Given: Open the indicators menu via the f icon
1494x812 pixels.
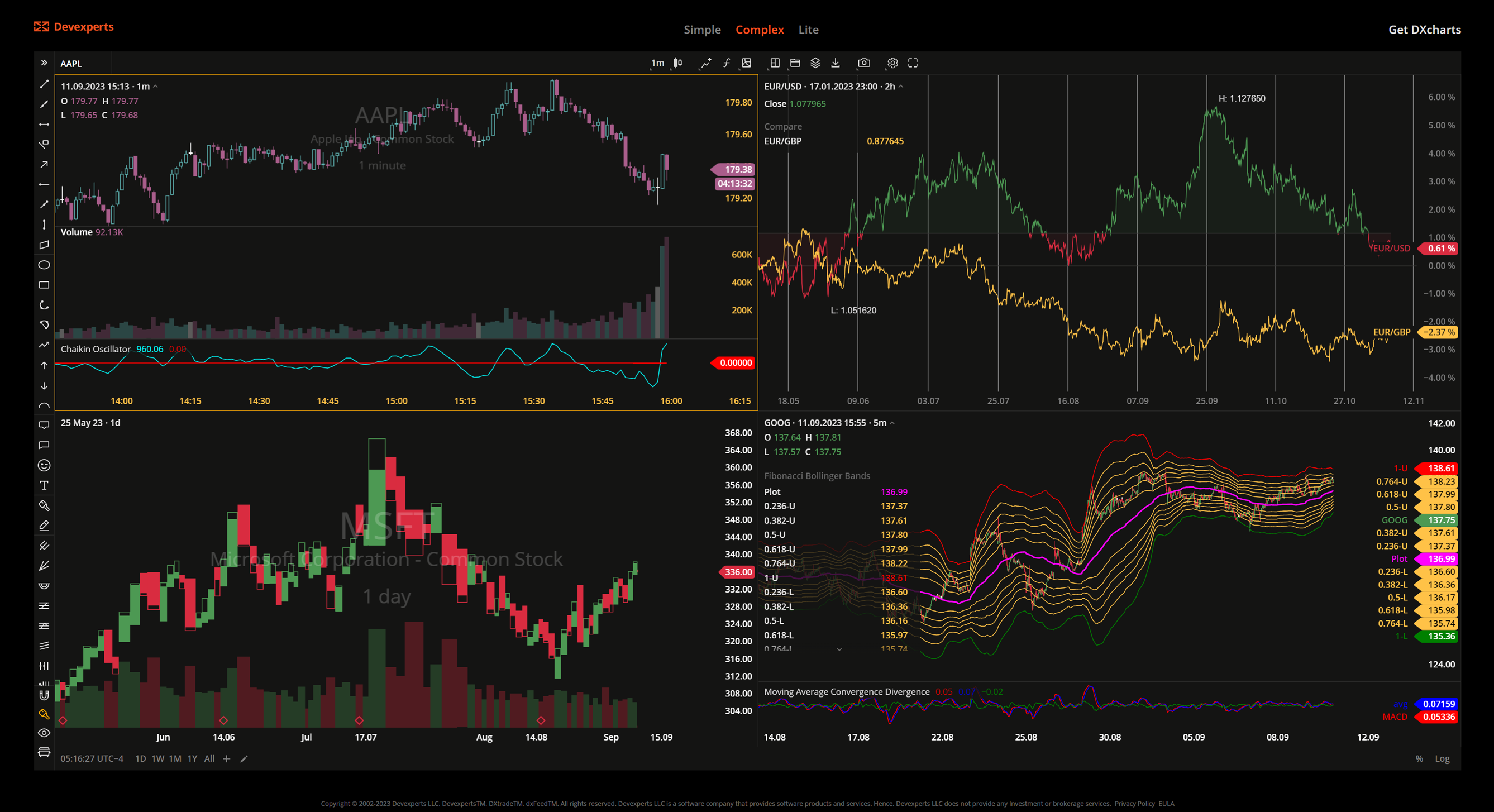Looking at the screenshot, I should tap(727, 63).
